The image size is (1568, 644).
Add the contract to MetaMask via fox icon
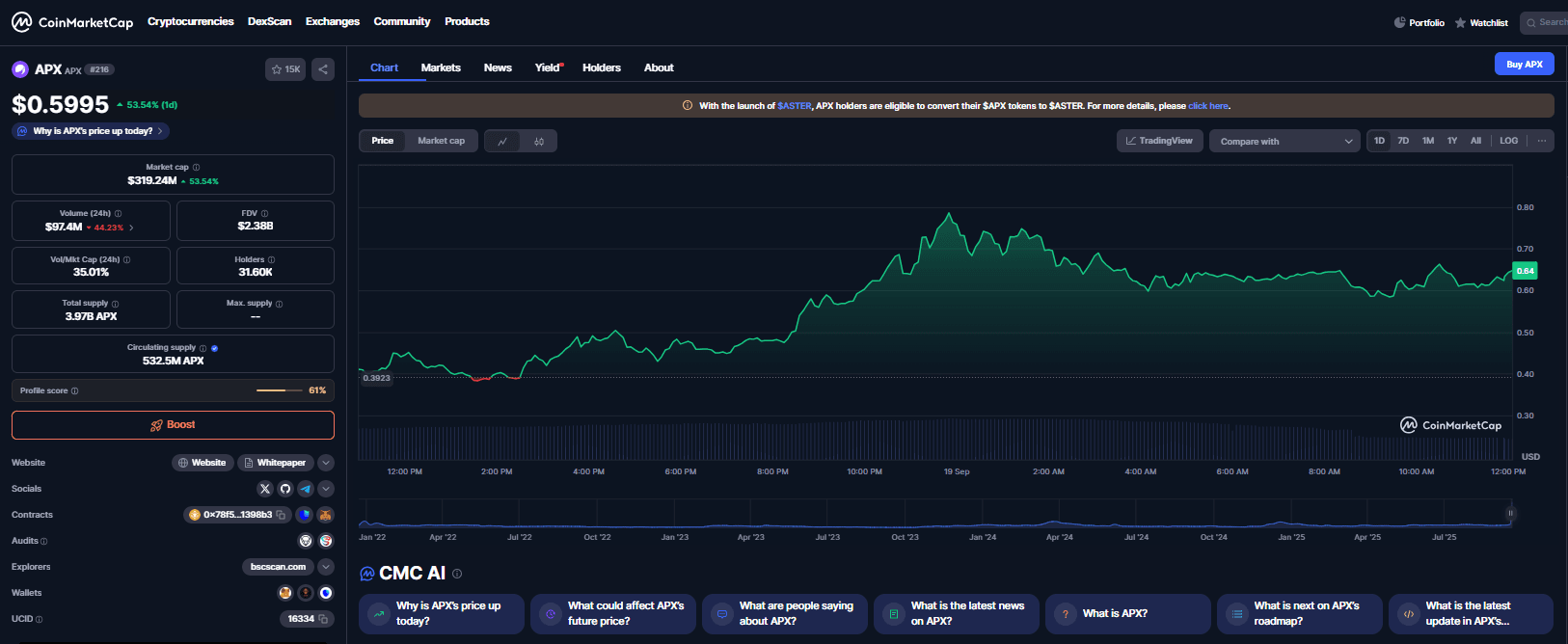[326, 515]
